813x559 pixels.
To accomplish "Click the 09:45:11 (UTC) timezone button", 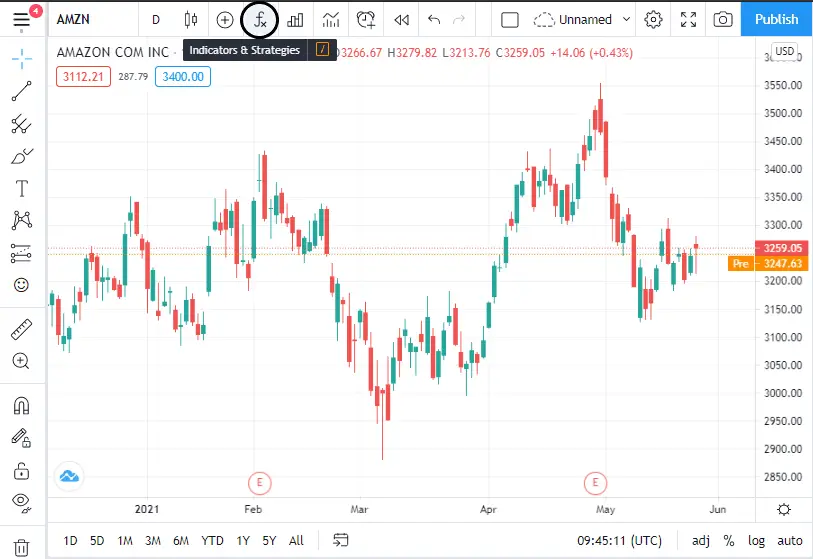I will 620,541.
